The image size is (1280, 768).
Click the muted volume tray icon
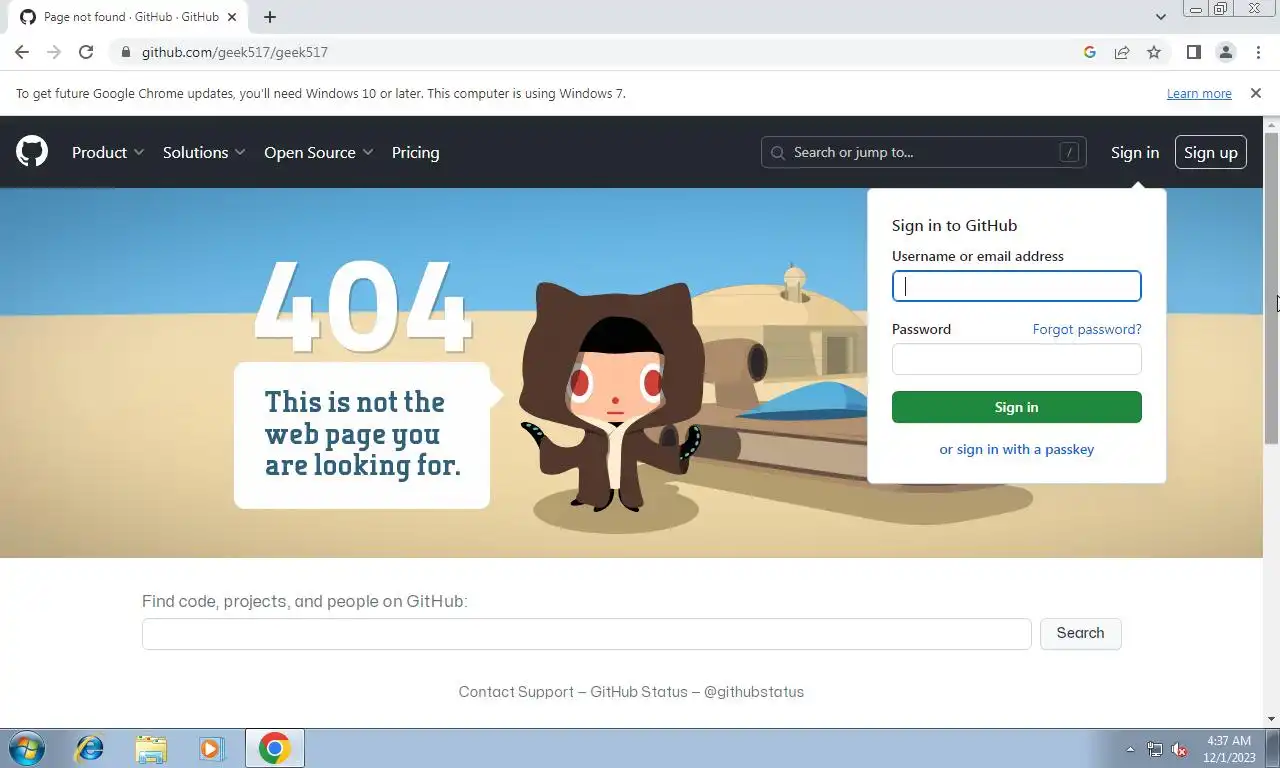tap(1180, 749)
